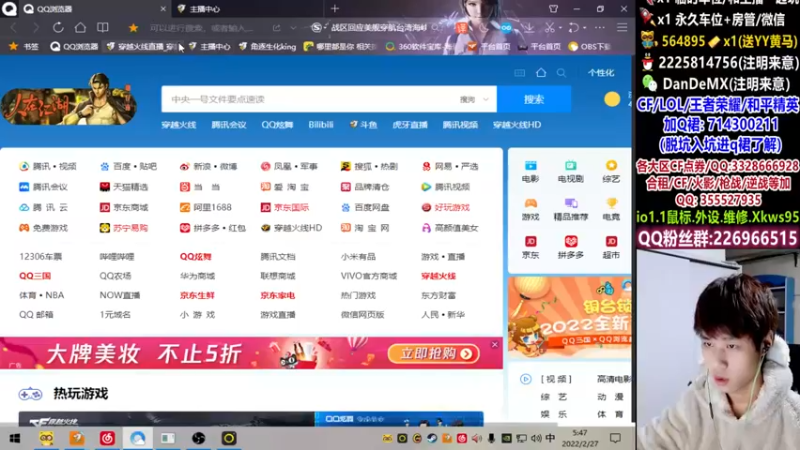The image size is (800, 450).
Task: Switch to the QQ浏览器 tab
Action: coord(55,9)
